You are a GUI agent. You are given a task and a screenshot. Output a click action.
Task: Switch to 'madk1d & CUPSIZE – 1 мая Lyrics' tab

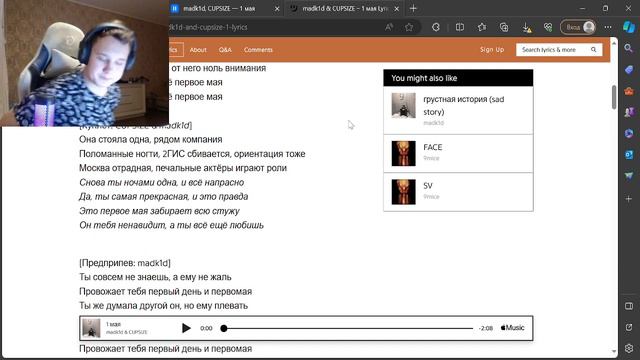click(345, 8)
